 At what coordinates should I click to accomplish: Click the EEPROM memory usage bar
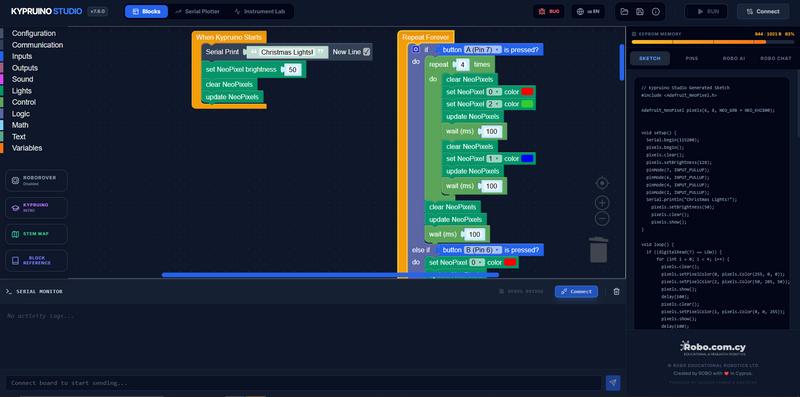coord(713,42)
